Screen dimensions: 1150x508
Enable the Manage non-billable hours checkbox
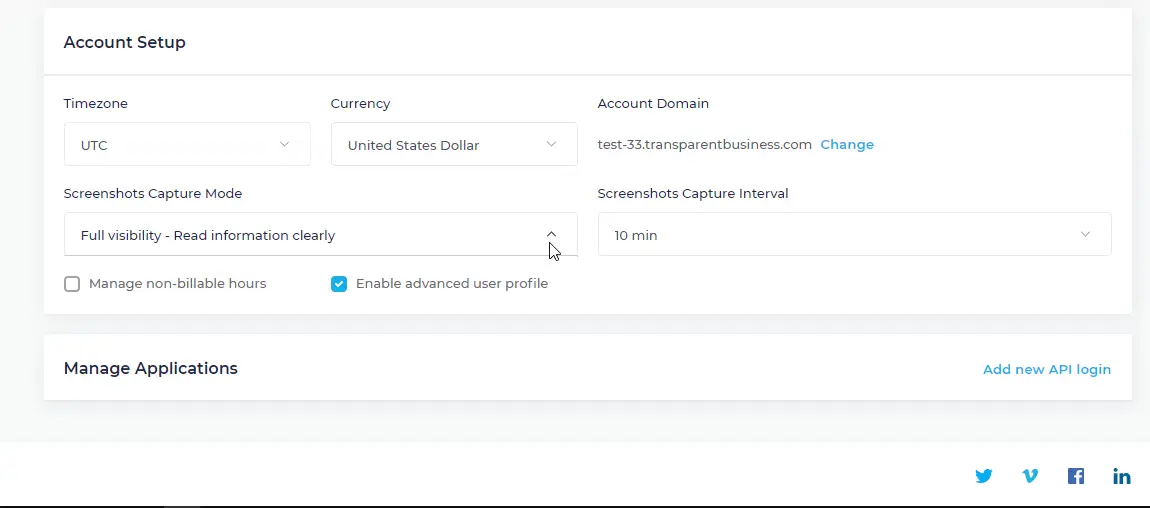click(x=72, y=284)
